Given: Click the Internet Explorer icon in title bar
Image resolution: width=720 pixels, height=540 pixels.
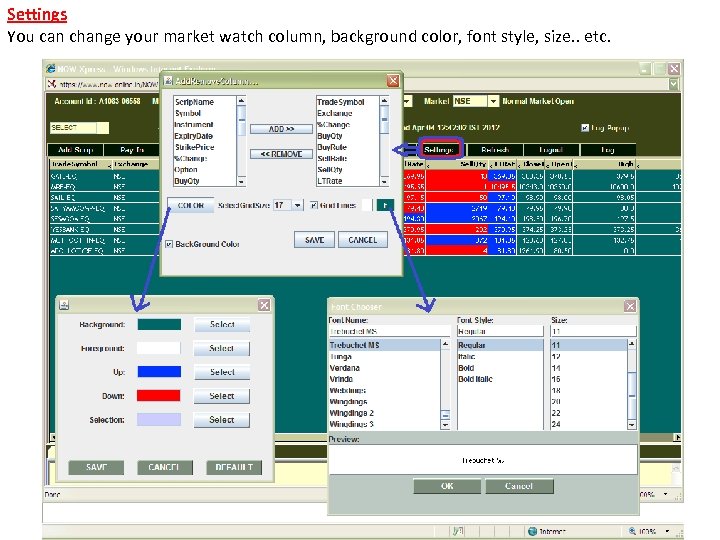Looking at the screenshot, I should [x=51, y=69].
